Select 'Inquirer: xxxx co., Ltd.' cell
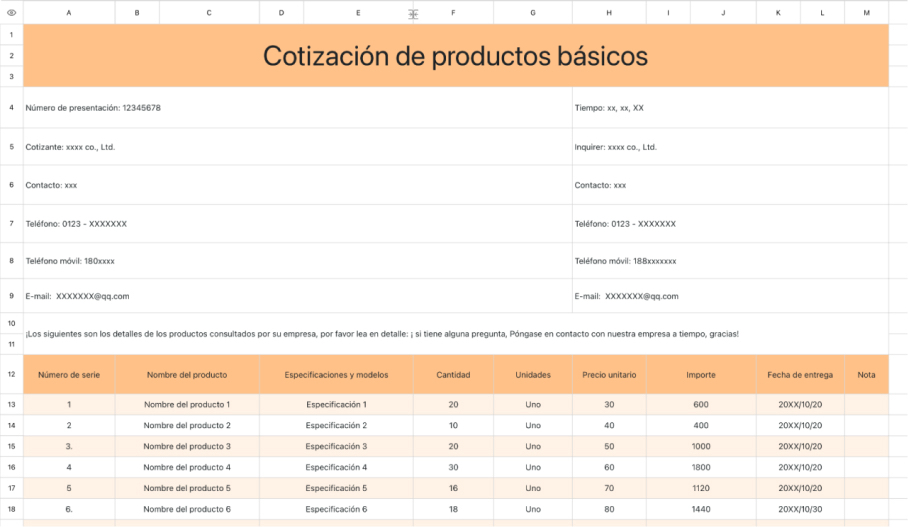 730,147
